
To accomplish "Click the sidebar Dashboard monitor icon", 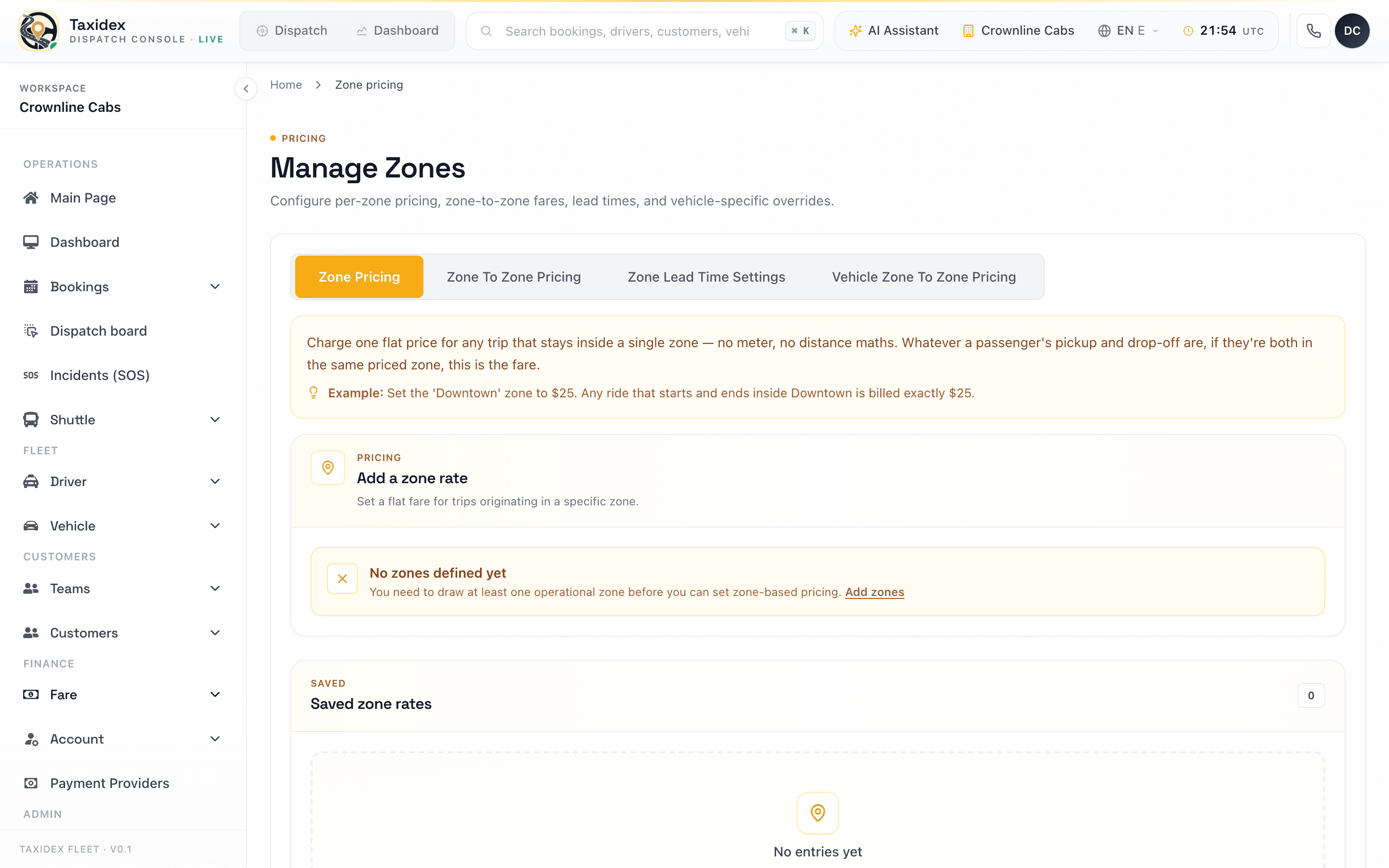I will (31, 242).
